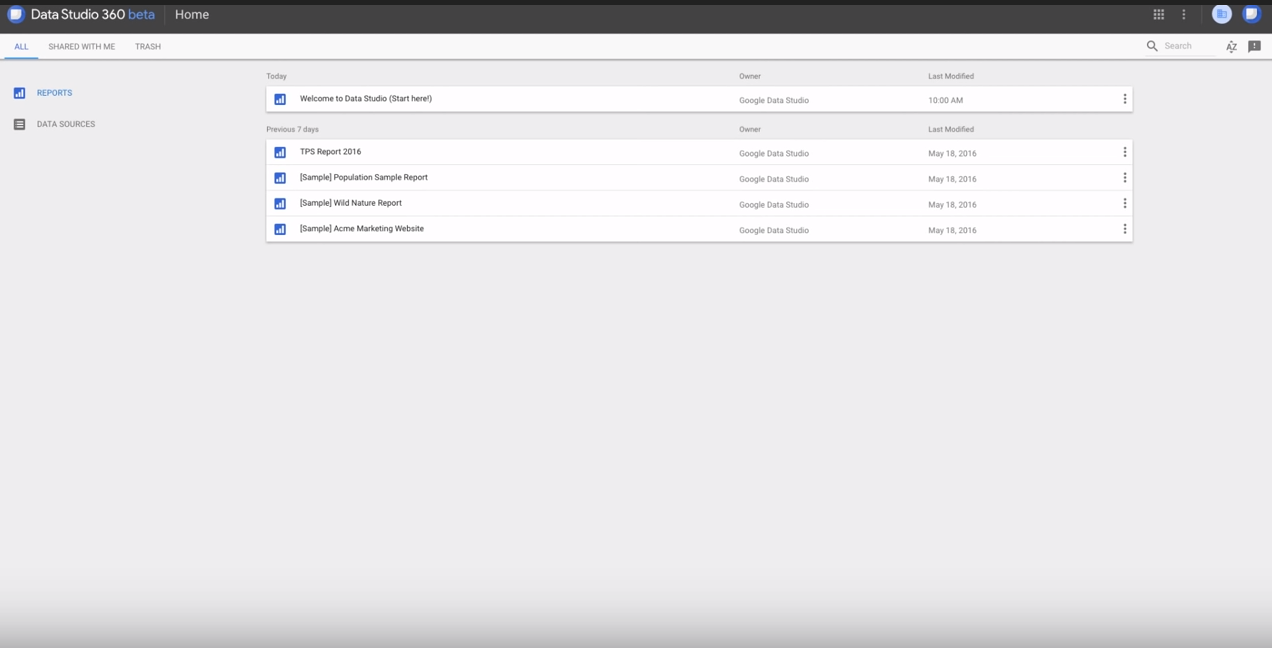The width and height of the screenshot is (1272, 648).
Task: Open the Google apps grid icon
Action: click(x=1158, y=14)
